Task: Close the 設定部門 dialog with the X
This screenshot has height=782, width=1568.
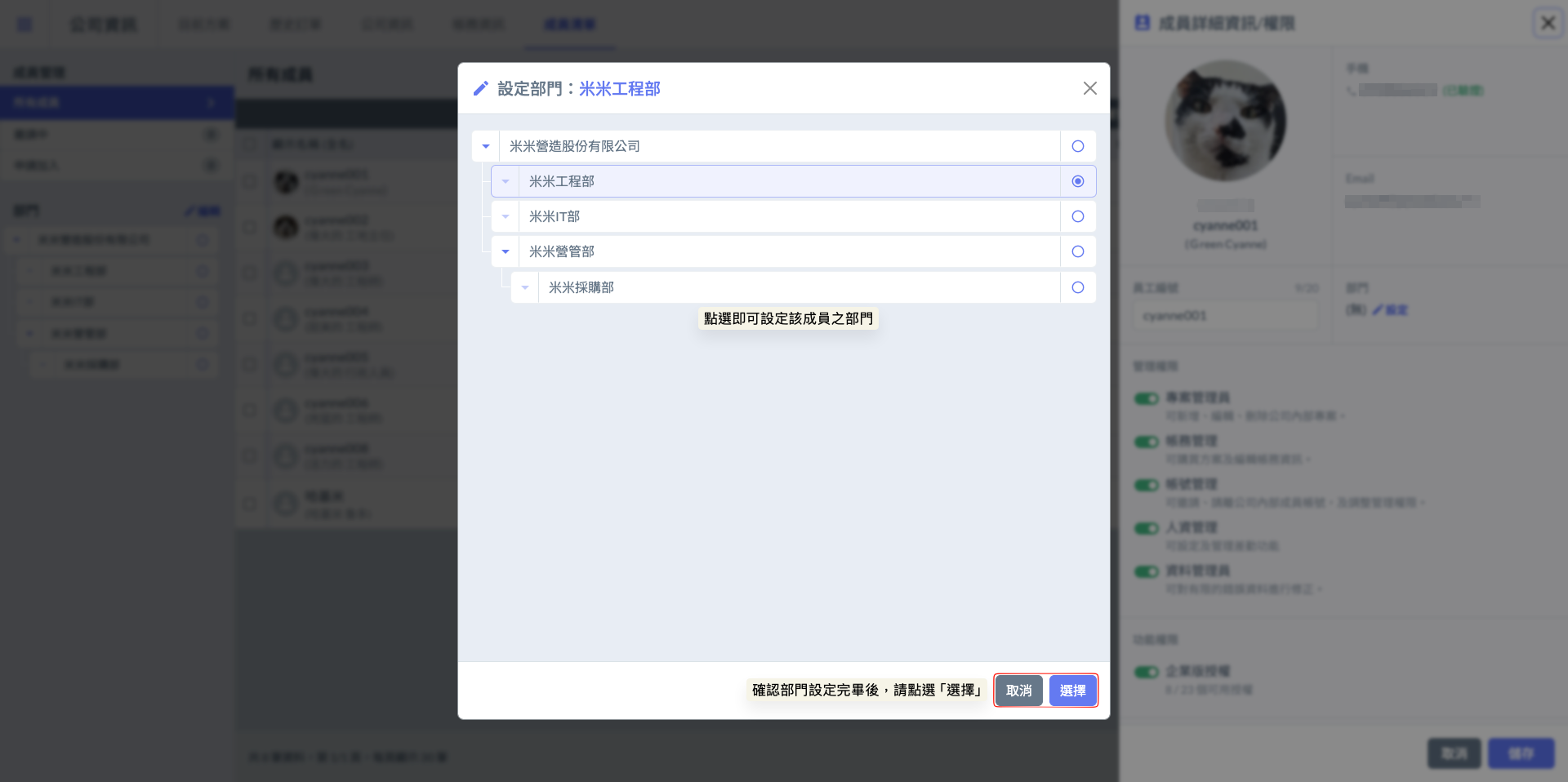Action: click(x=1089, y=88)
